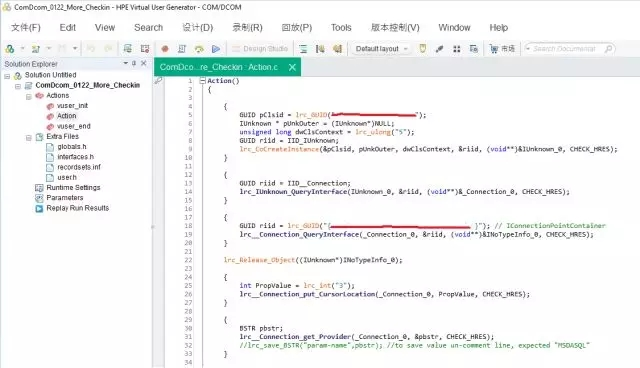Select the Action item in Solution Explorer
The image size is (640, 368).
click(67, 116)
